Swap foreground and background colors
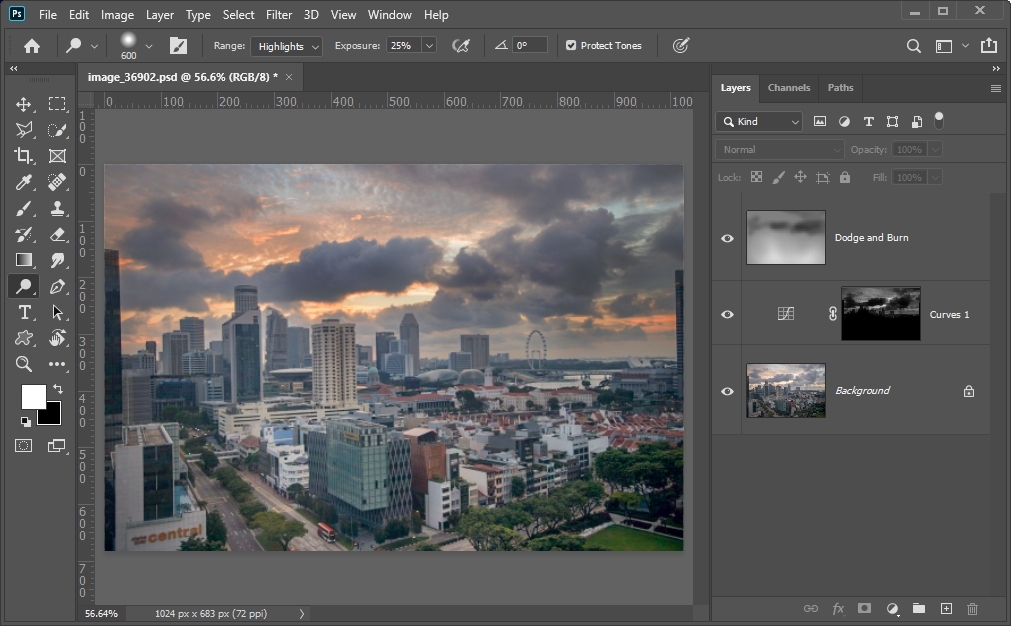1011x626 pixels. click(x=58, y=389)
